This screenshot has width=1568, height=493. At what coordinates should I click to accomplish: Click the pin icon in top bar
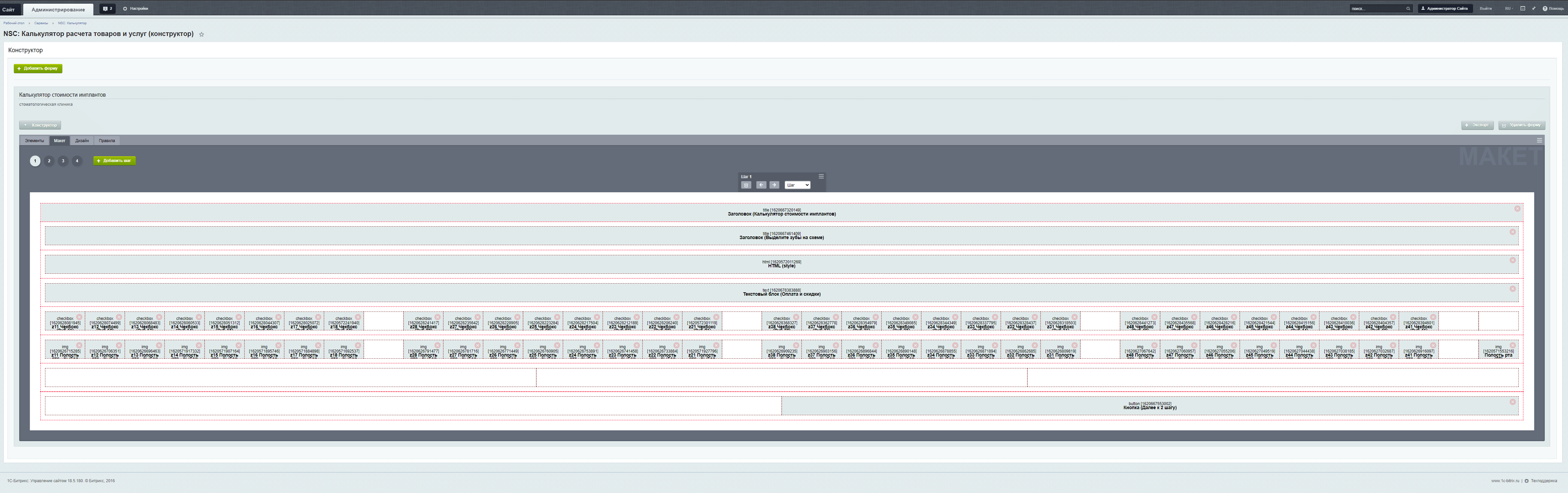(x=1533, y=8)
